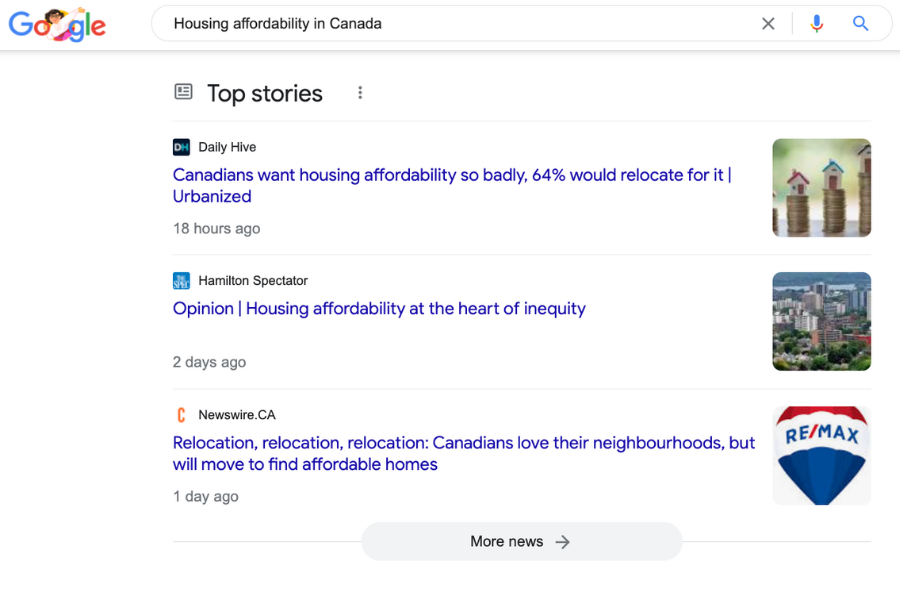Open the Relocation, relocation, relocation article
This screenshot has width=900, height=600.
coord(464,453)
